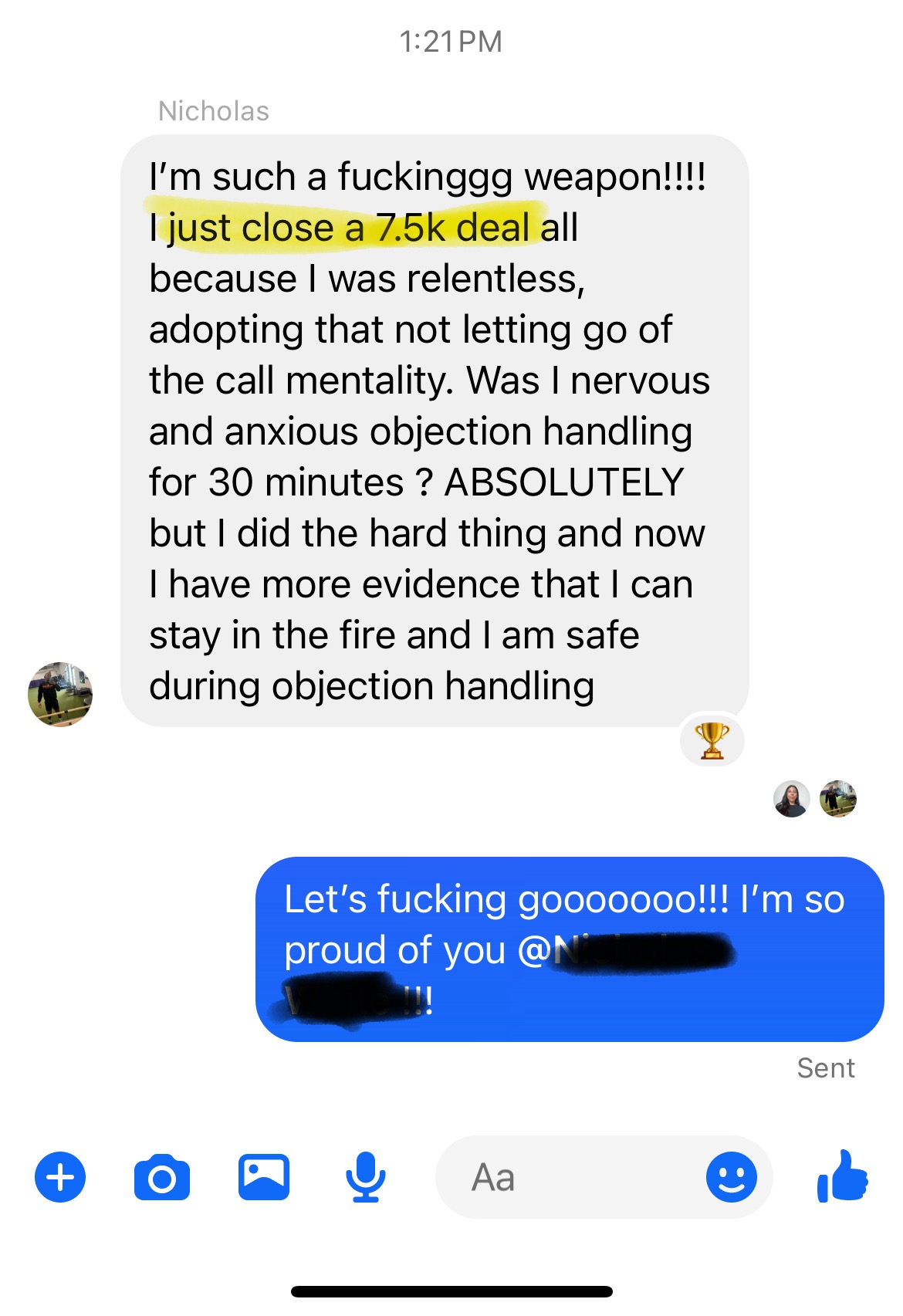Send a thumbs-up like
The height and width of the screenshot is (1316, 903).
point(842,1176)
